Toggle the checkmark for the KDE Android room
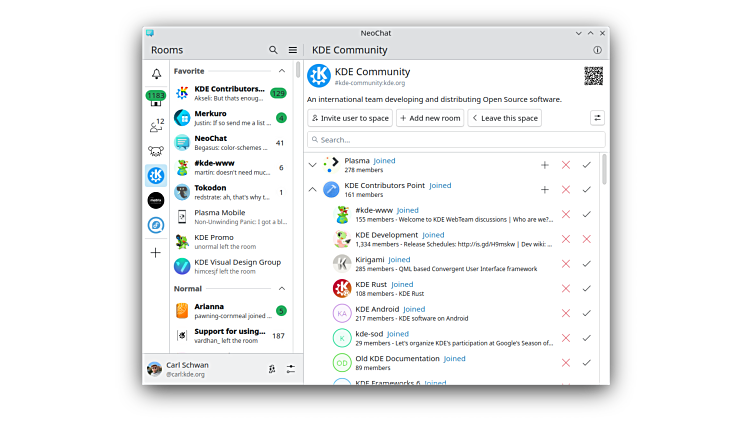Screen dimensions: 752x423 point(587,313)
